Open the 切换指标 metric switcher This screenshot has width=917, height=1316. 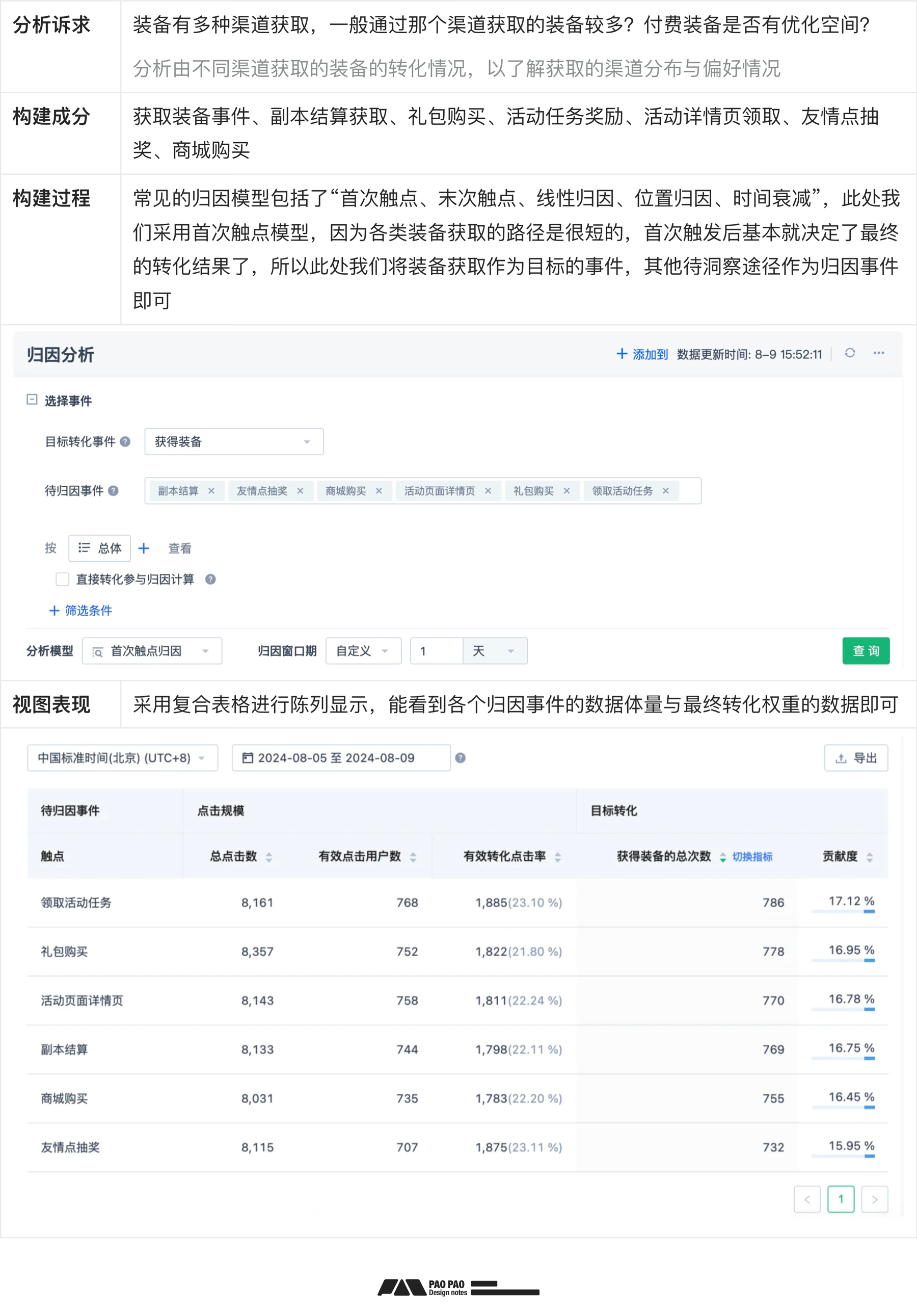(752, 856)
